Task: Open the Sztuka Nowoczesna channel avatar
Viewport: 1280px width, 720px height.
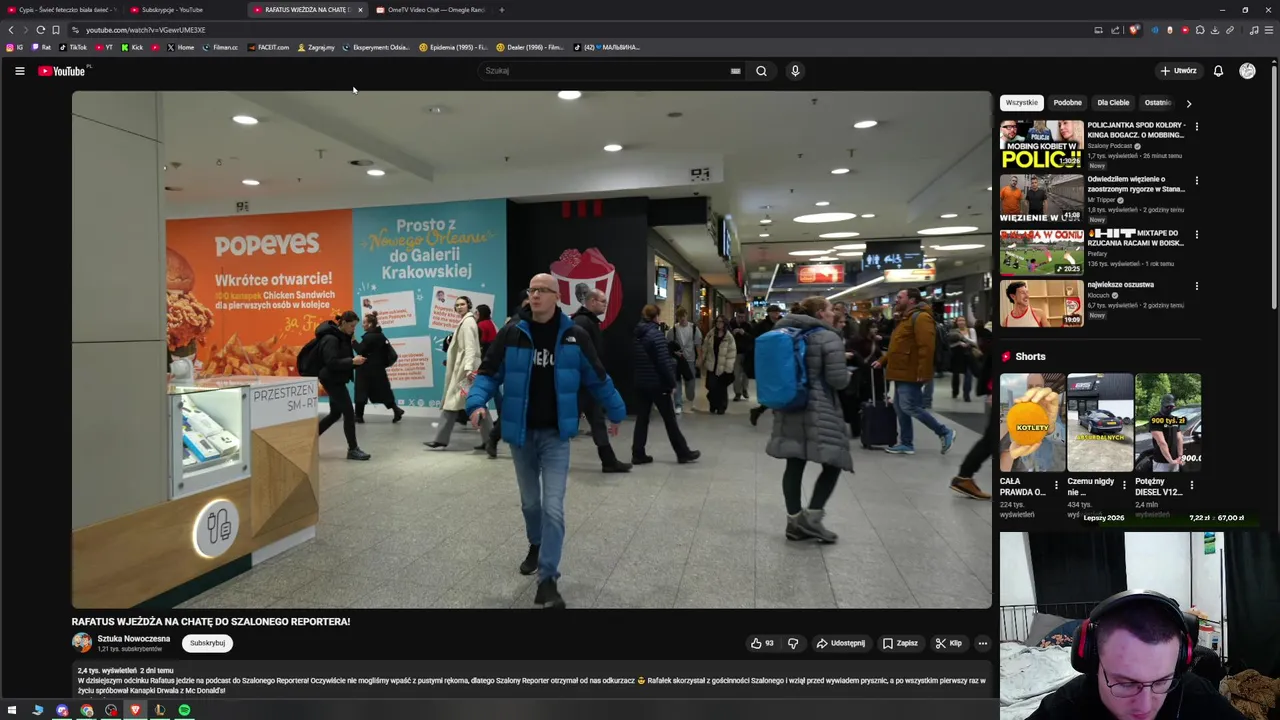Action: pos(82,643)
